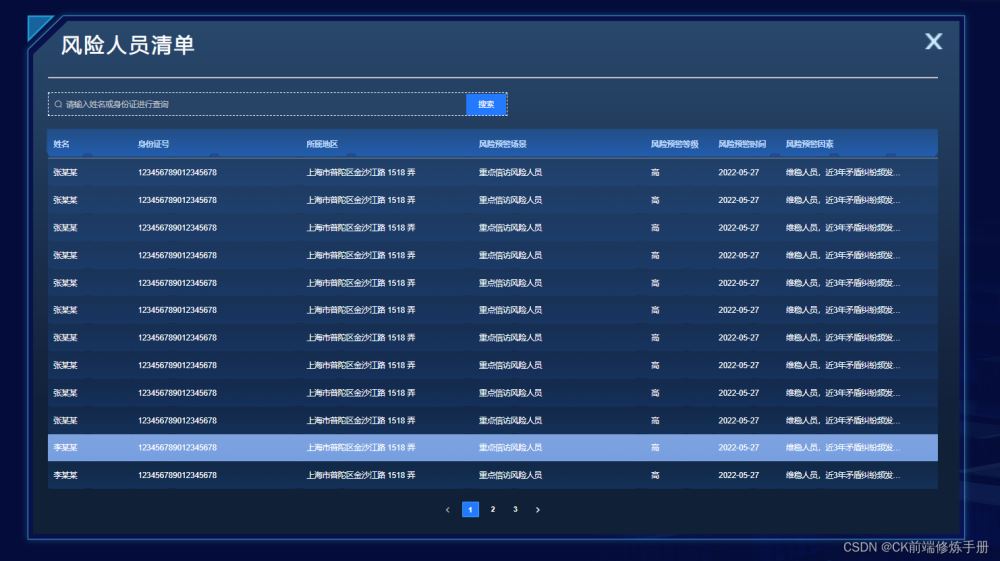Select the highlighted 李某某 row
This screenshot has width=1000, height=561.
pyautogui.click(x=492, y=448)
